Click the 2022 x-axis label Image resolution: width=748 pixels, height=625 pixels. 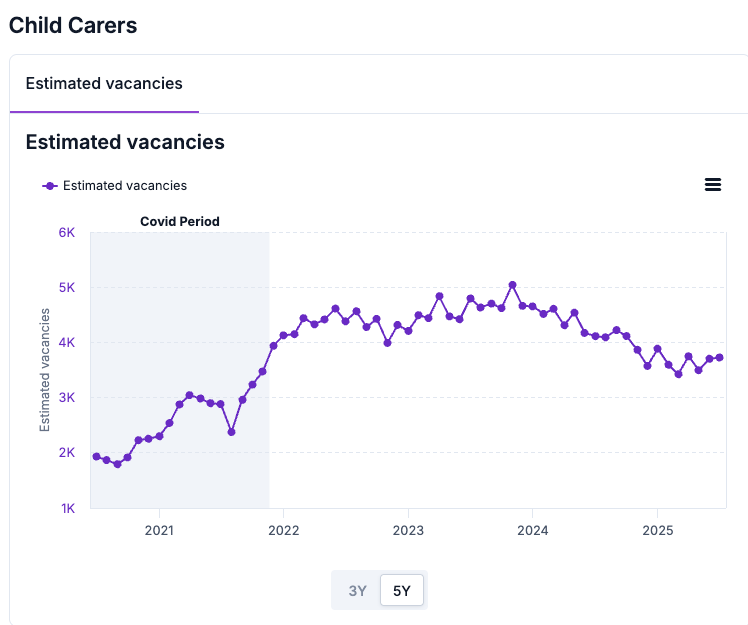(284, 527)
